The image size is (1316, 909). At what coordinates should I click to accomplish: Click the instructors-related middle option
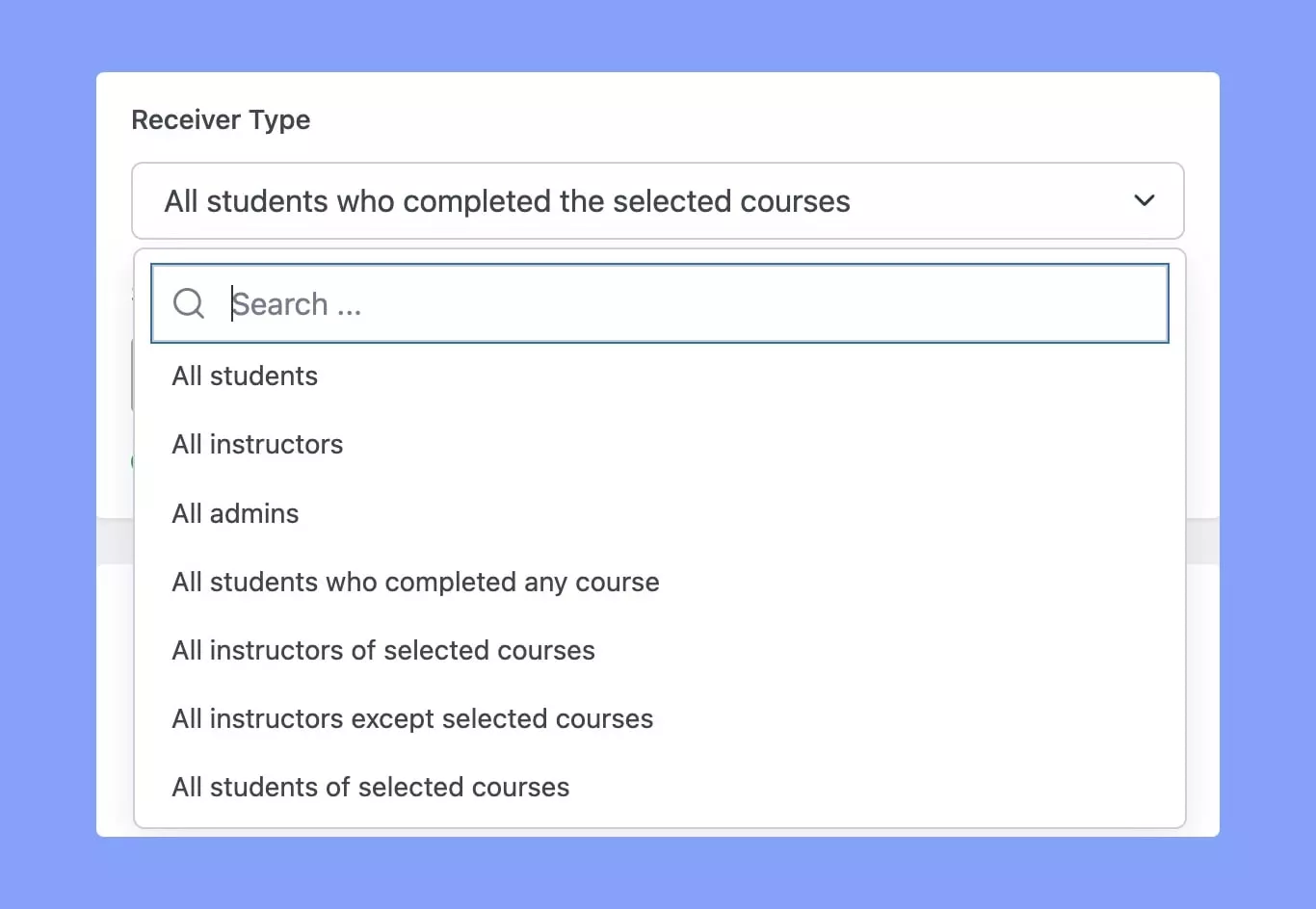(x=383, y=650)
